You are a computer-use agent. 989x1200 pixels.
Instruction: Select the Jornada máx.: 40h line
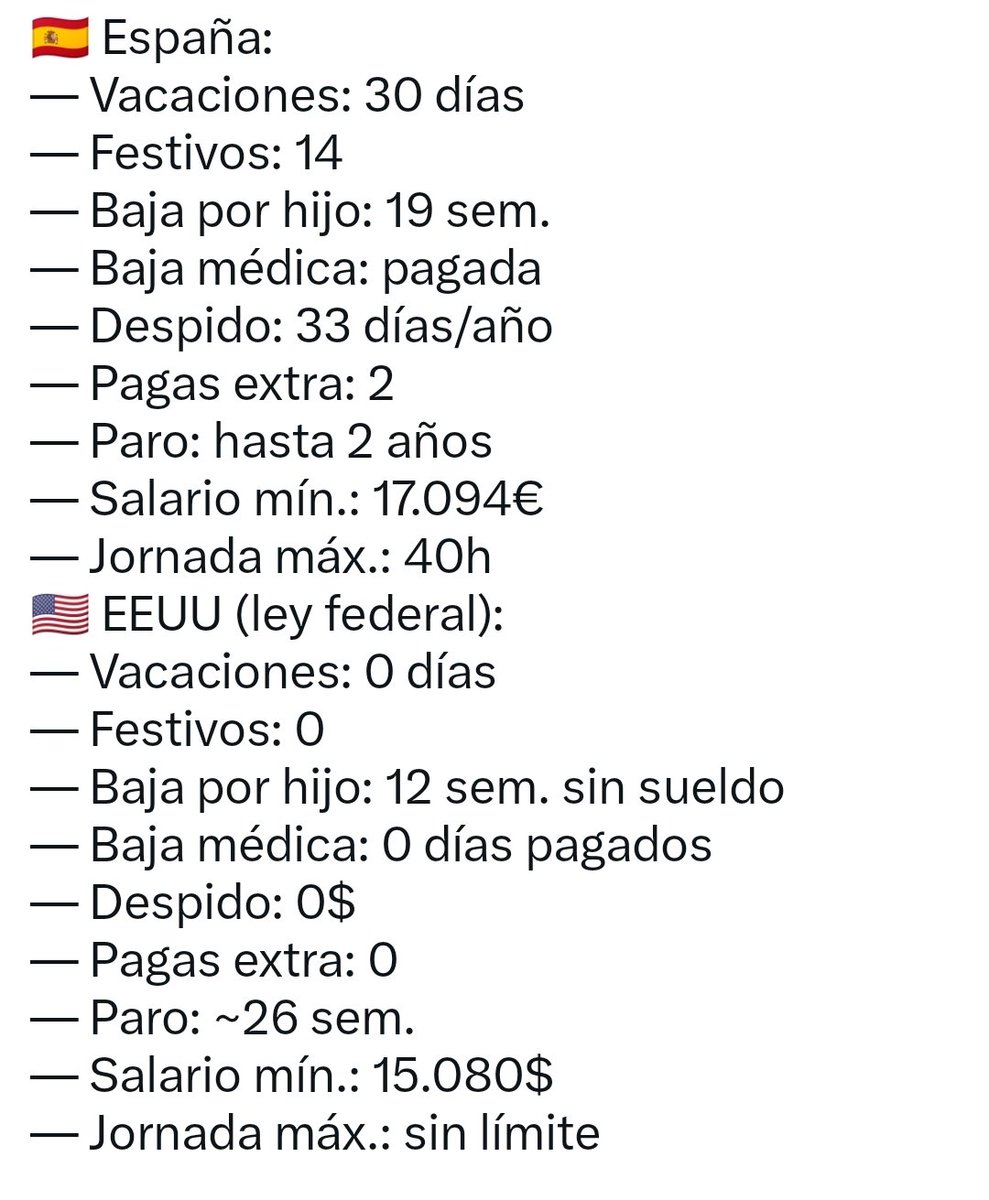262,558
